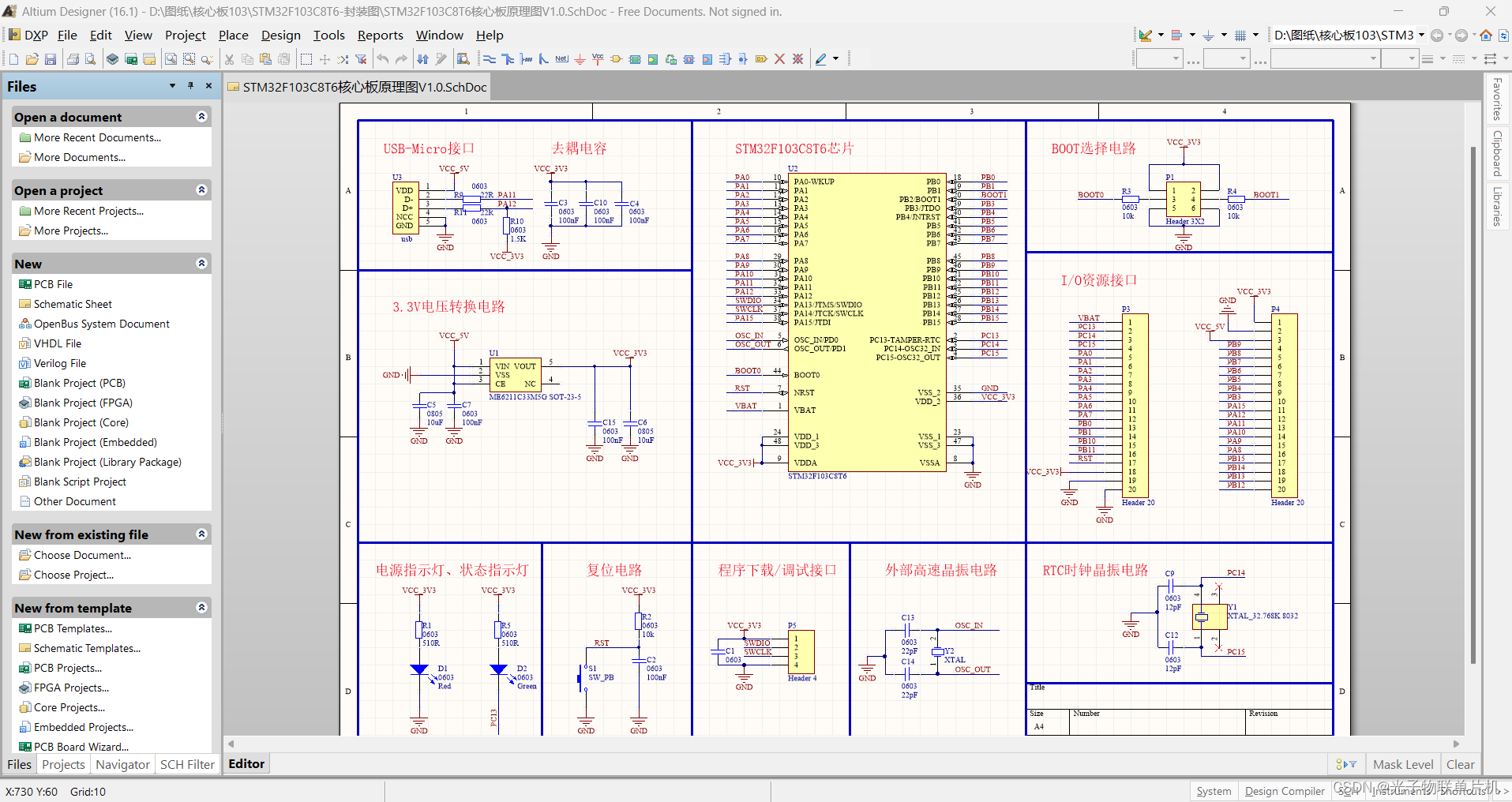Open the Print Preview icon

(x=91, y=59)
